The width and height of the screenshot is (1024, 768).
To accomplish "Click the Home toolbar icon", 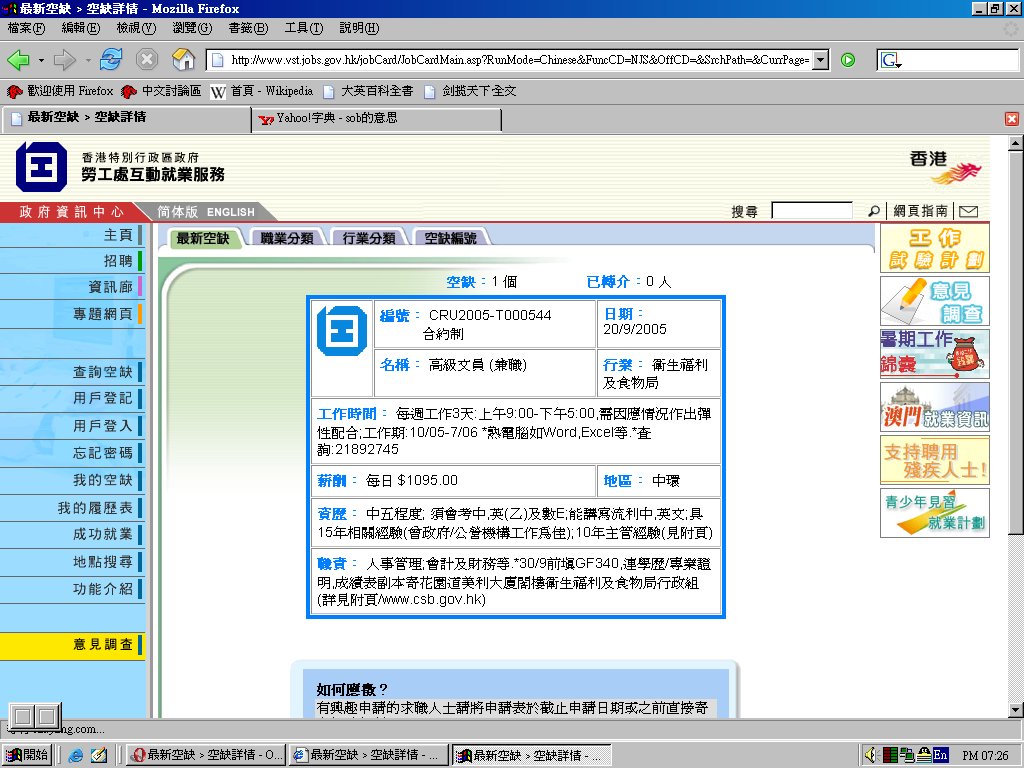I will (183, 59).
